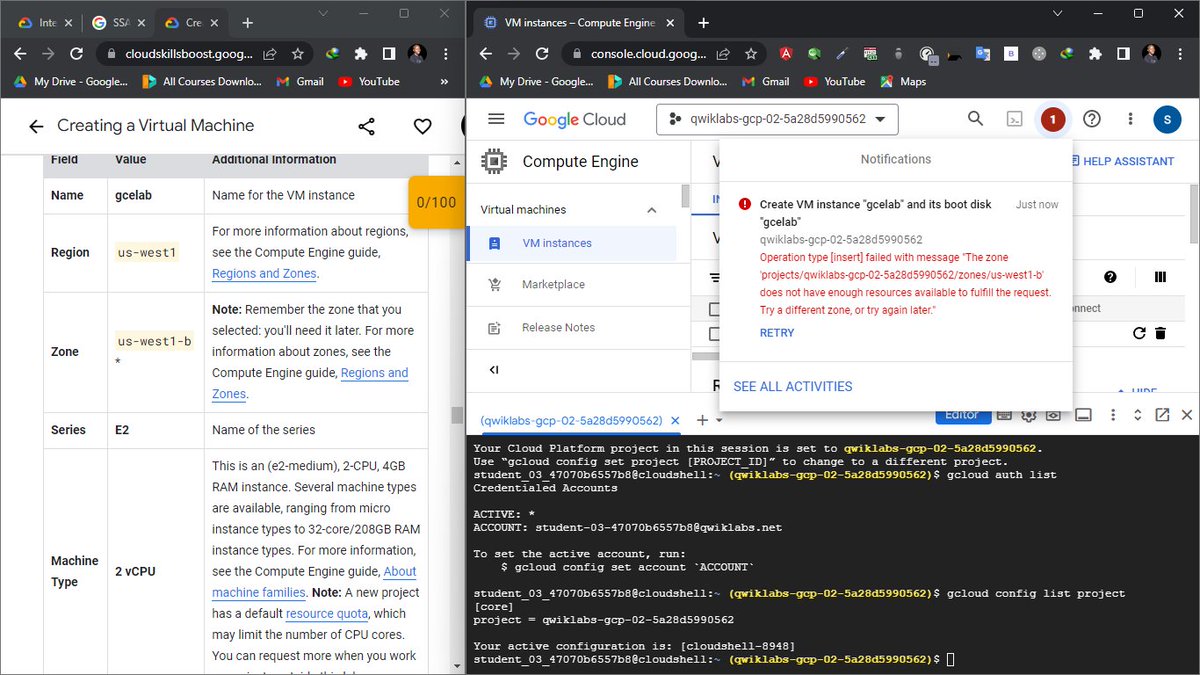1200x675 pixels.
Task: Close the Cloud Shell terminal panel
Action: [1187, 415]
